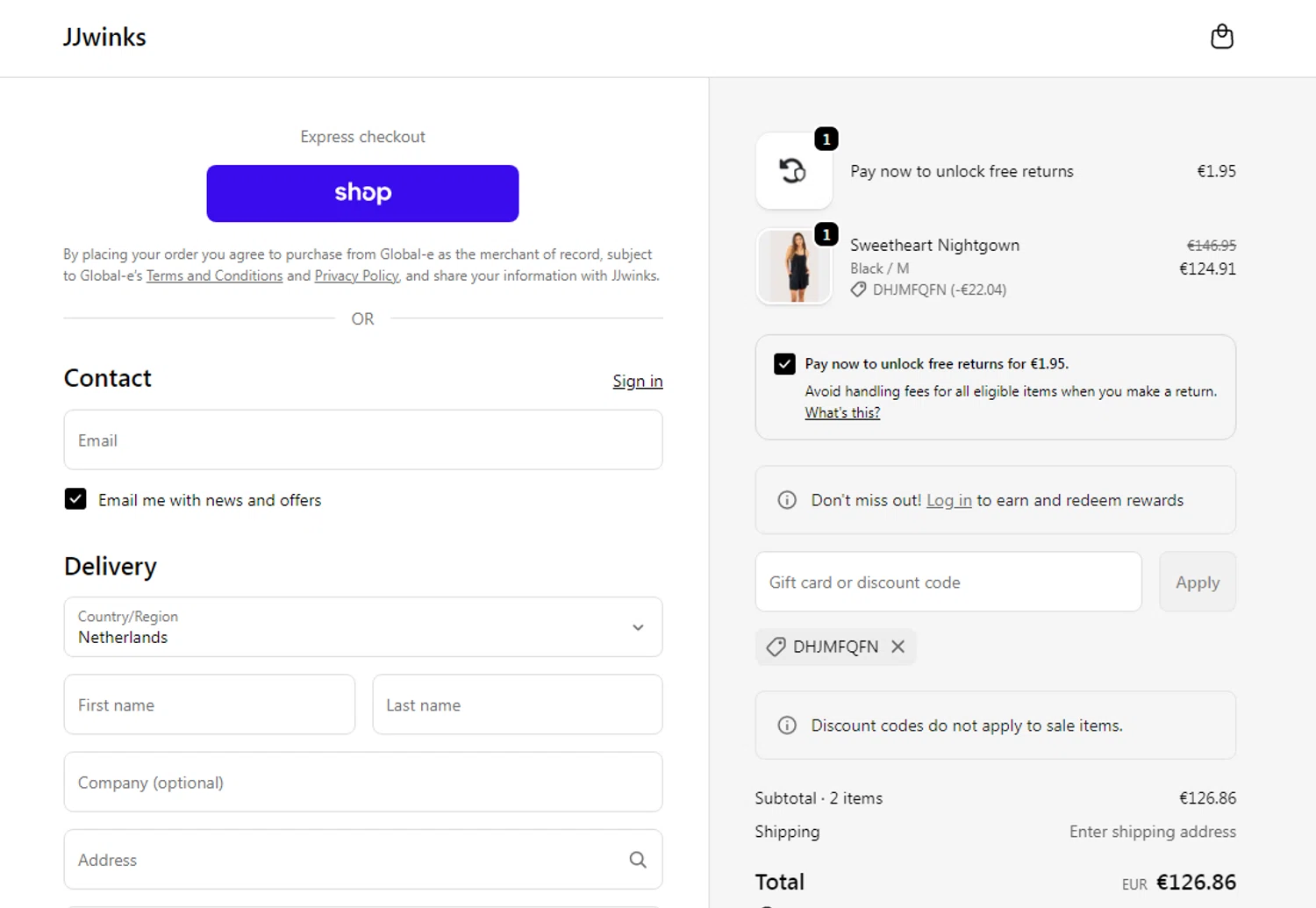This screenshot has width=1316, height=908.
Task: Click the total amount €126.86
Action: pos(1196,882)
